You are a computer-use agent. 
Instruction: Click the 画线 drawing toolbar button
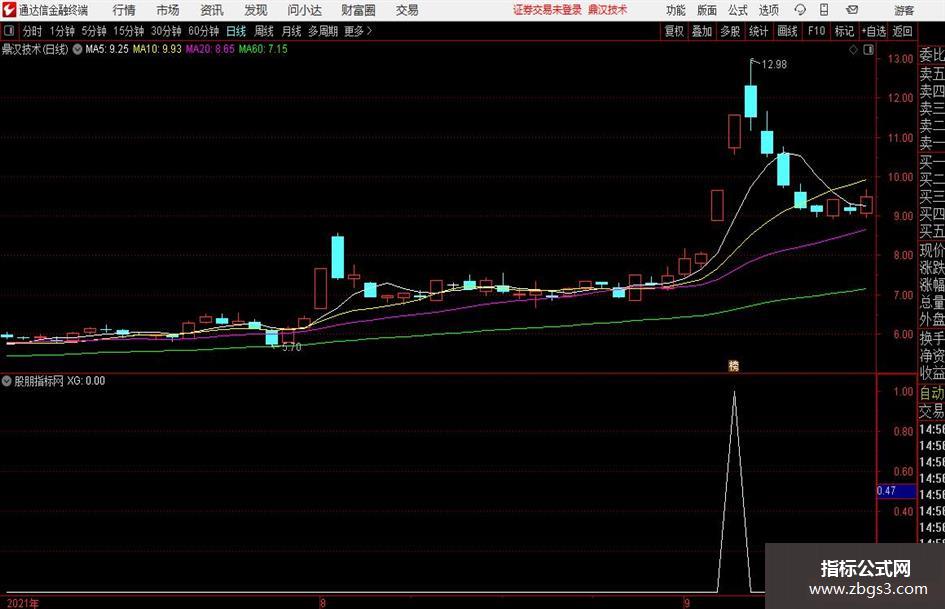coord(787,31)
